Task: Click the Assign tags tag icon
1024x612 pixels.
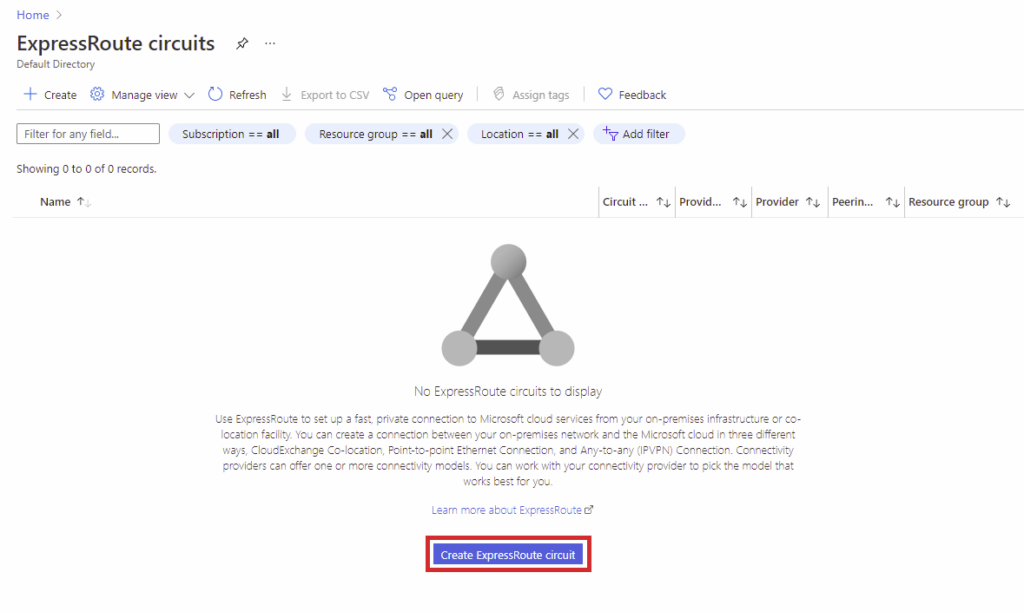Action: pos(499,94)
